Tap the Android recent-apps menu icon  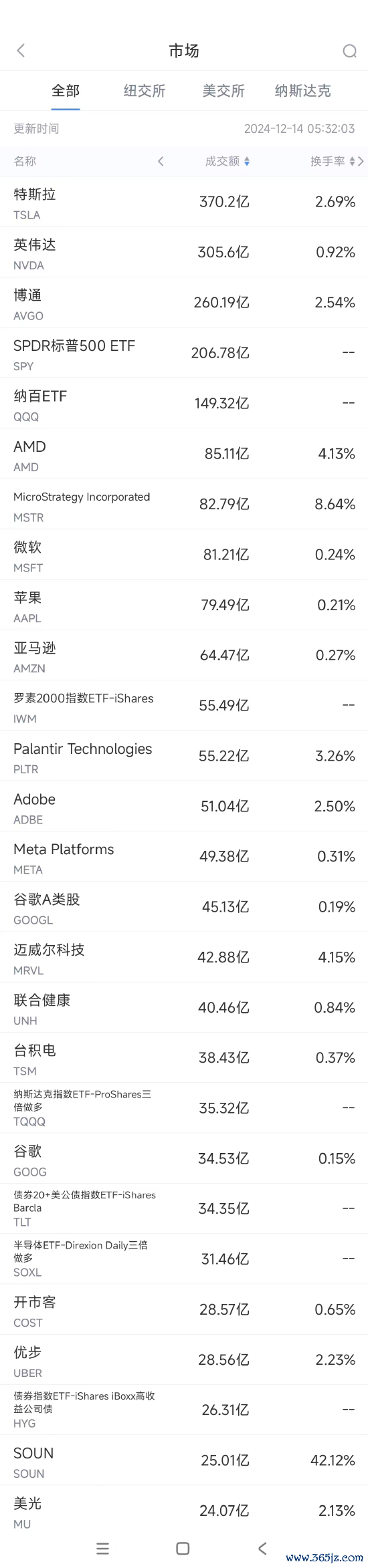[102, 1548]
